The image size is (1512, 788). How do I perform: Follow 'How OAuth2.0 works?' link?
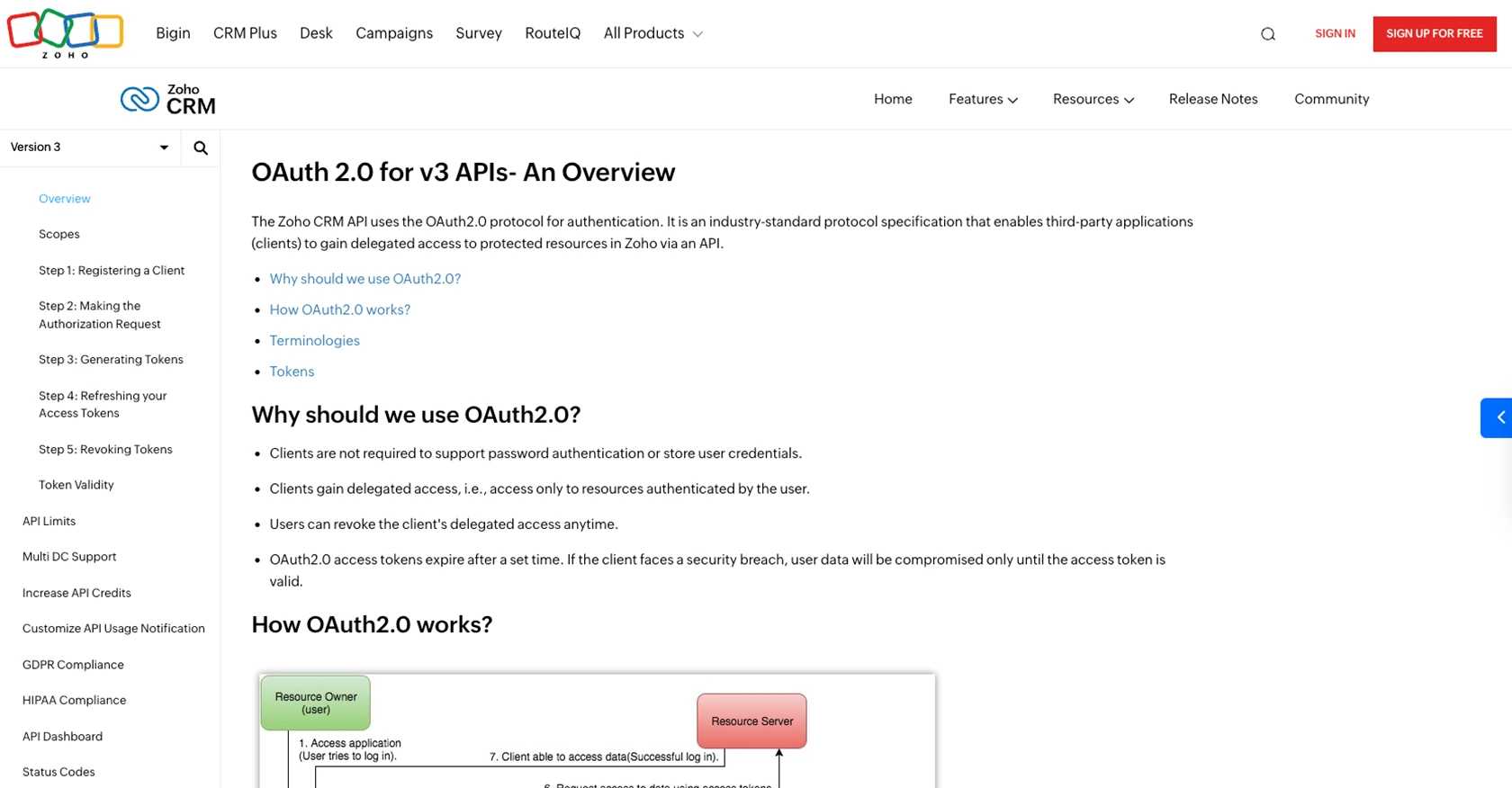(x=340, y=309)
